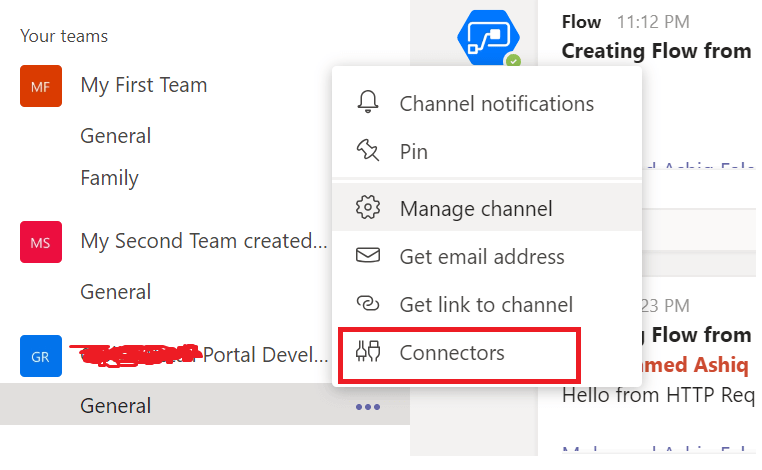Image resolution: width=762 pixels, height=470 pixels.
Task: Collapse the My First Team entry
Action: (144, 86)
